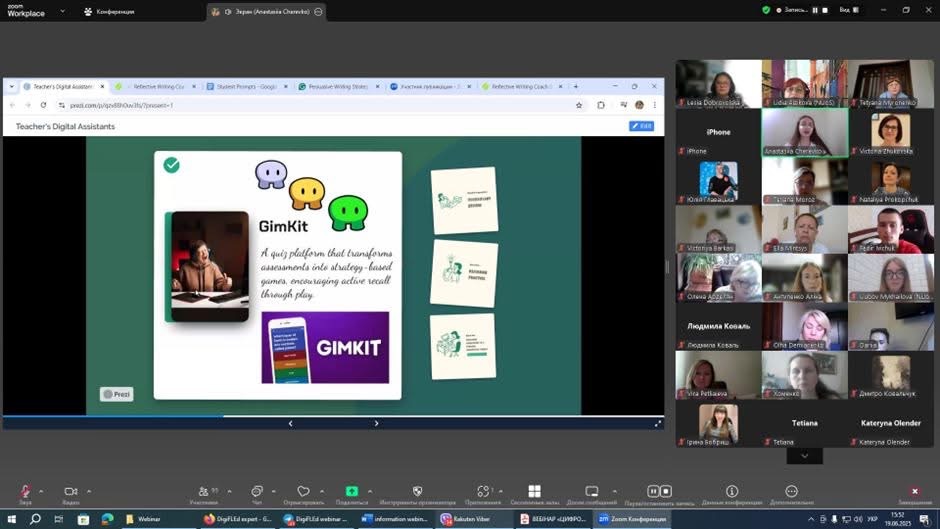This screenshot has height=529, width=940.
Task: Expand the arrow next to Share
Action: point(370,491)
